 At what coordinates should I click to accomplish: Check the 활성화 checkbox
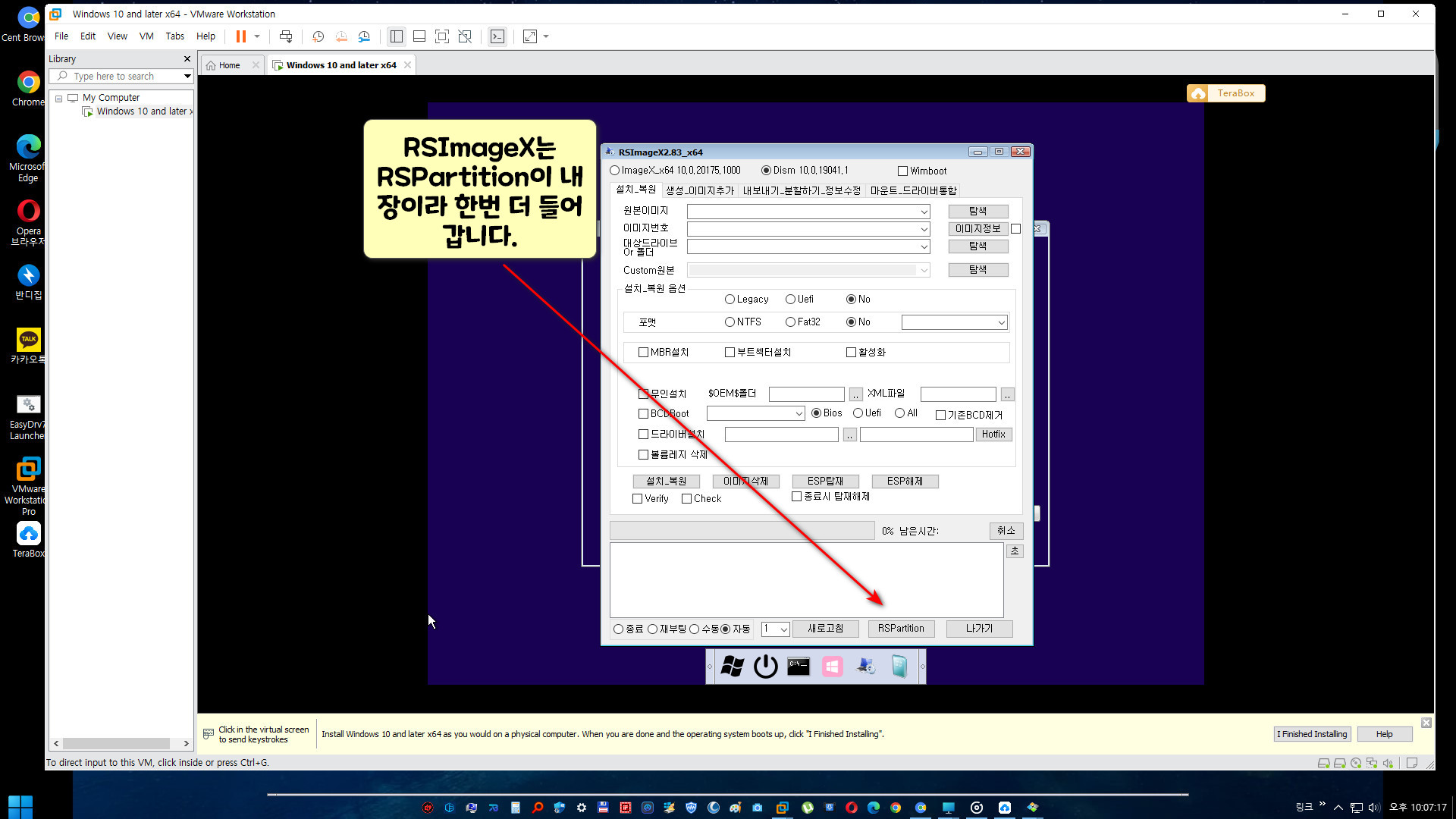(x=851, y=353)
